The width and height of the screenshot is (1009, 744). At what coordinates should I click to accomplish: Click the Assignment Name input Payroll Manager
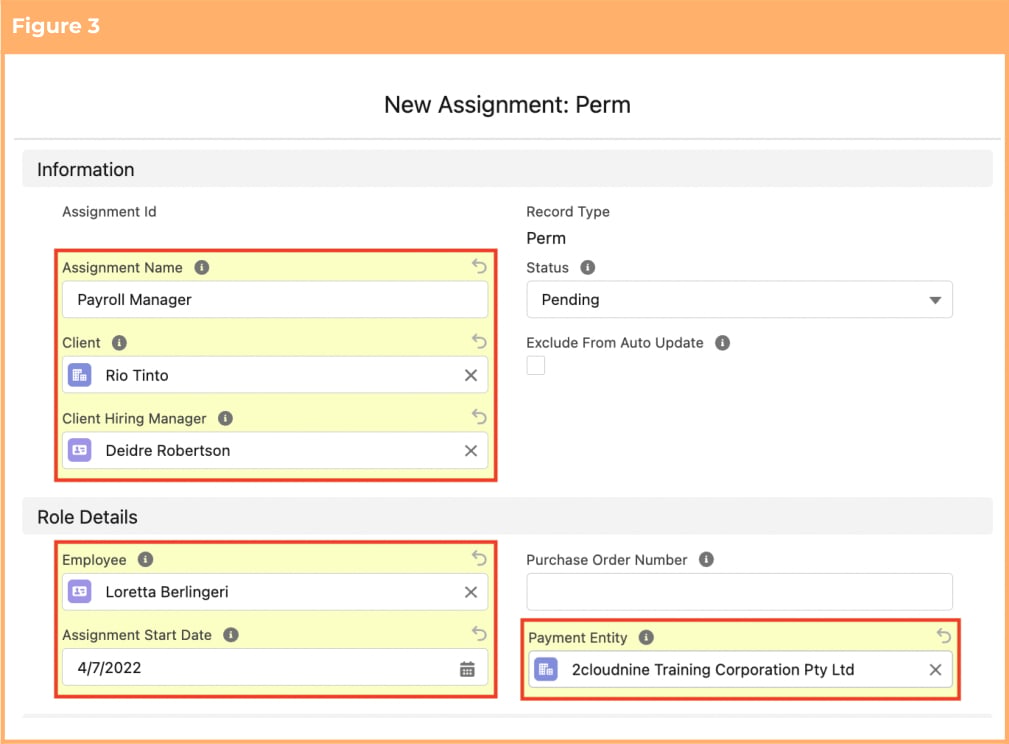(x=275, y=299)
